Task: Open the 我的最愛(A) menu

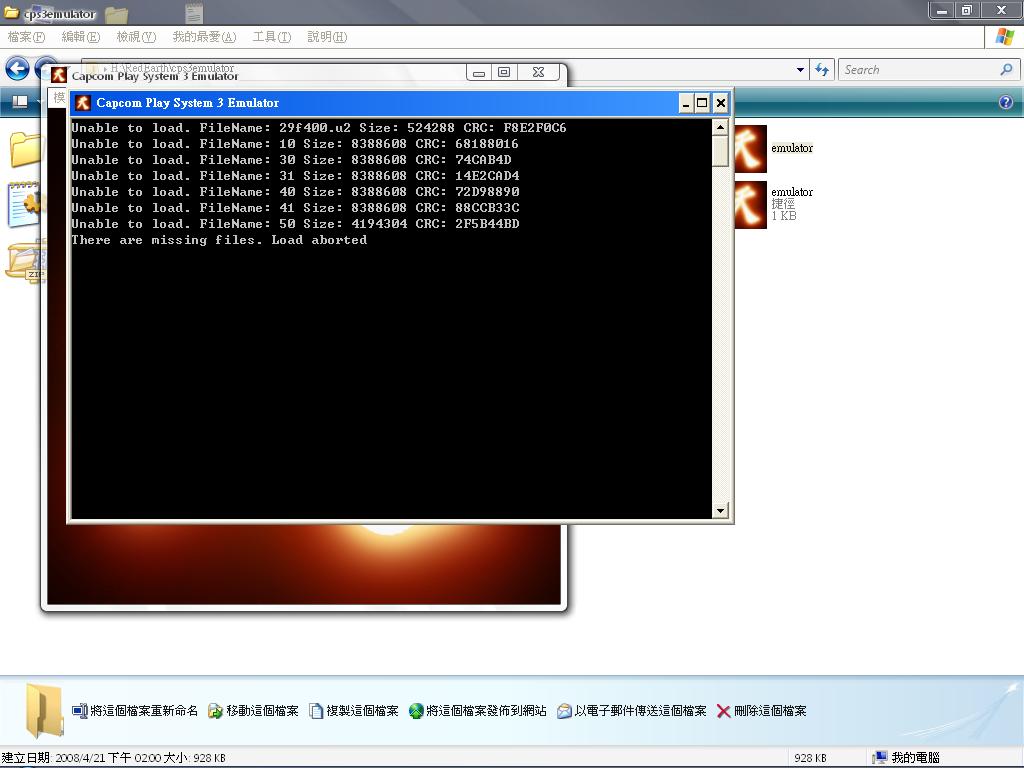Action: [204, 37]
